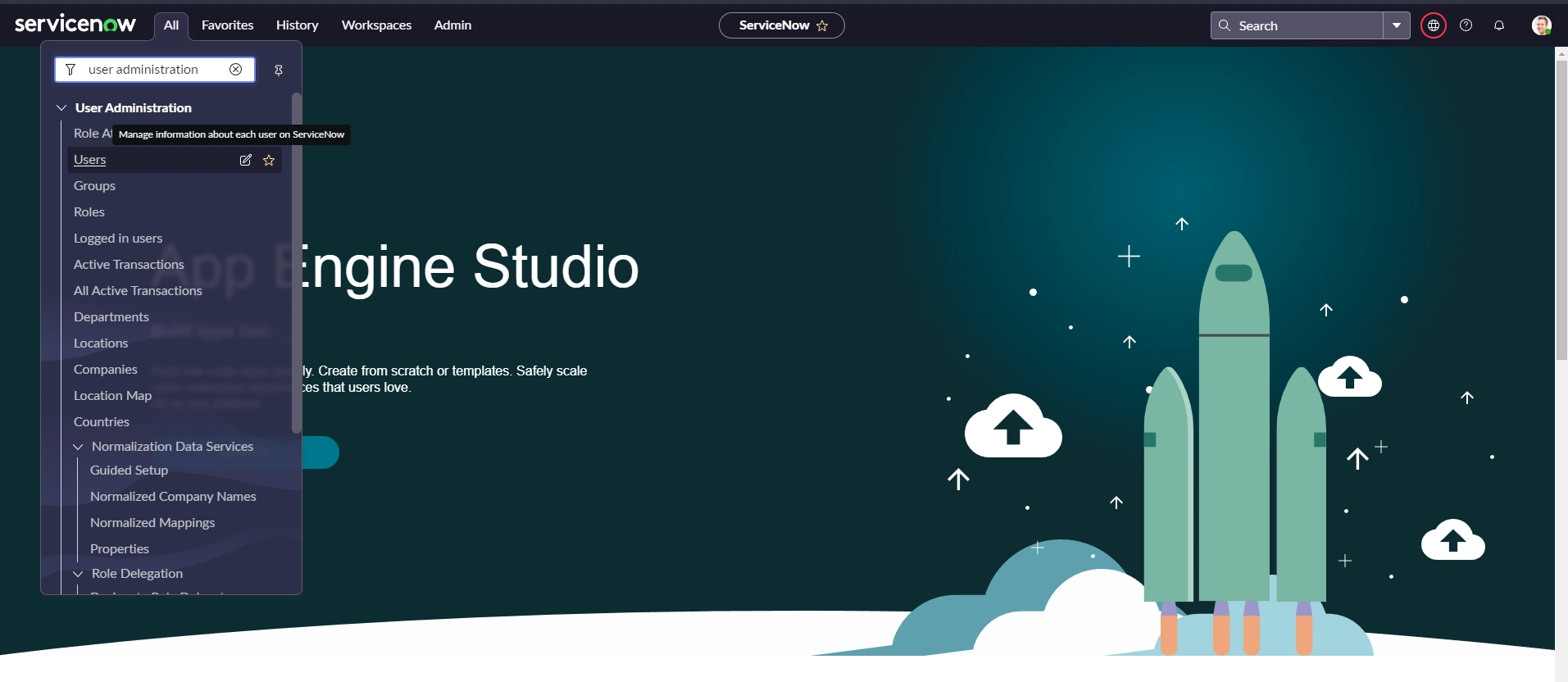Edit the Users module entry
The image size is (1568, 682).
(x=245, y=160)
